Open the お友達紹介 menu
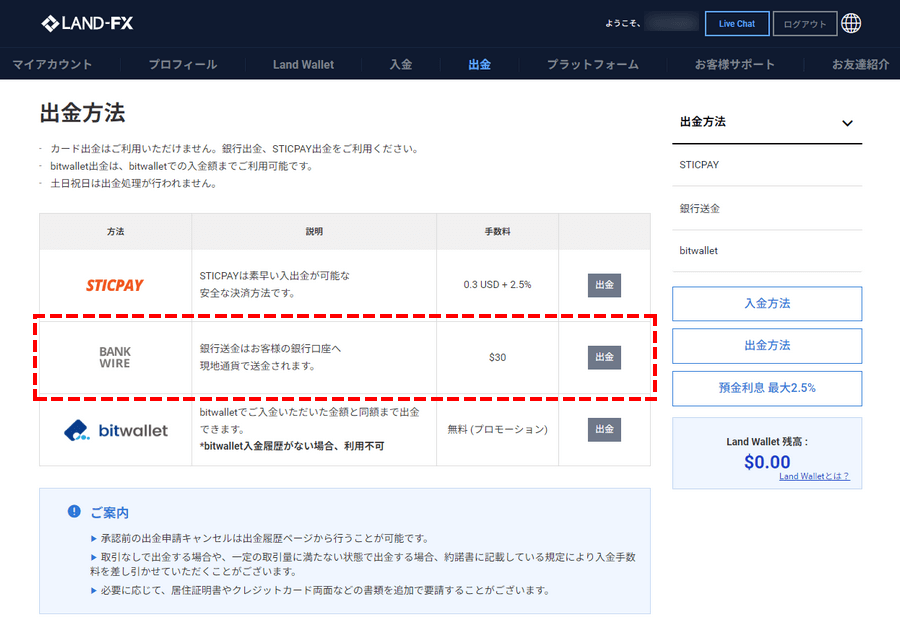The image size is (900, 633). (x=860, y=64)
